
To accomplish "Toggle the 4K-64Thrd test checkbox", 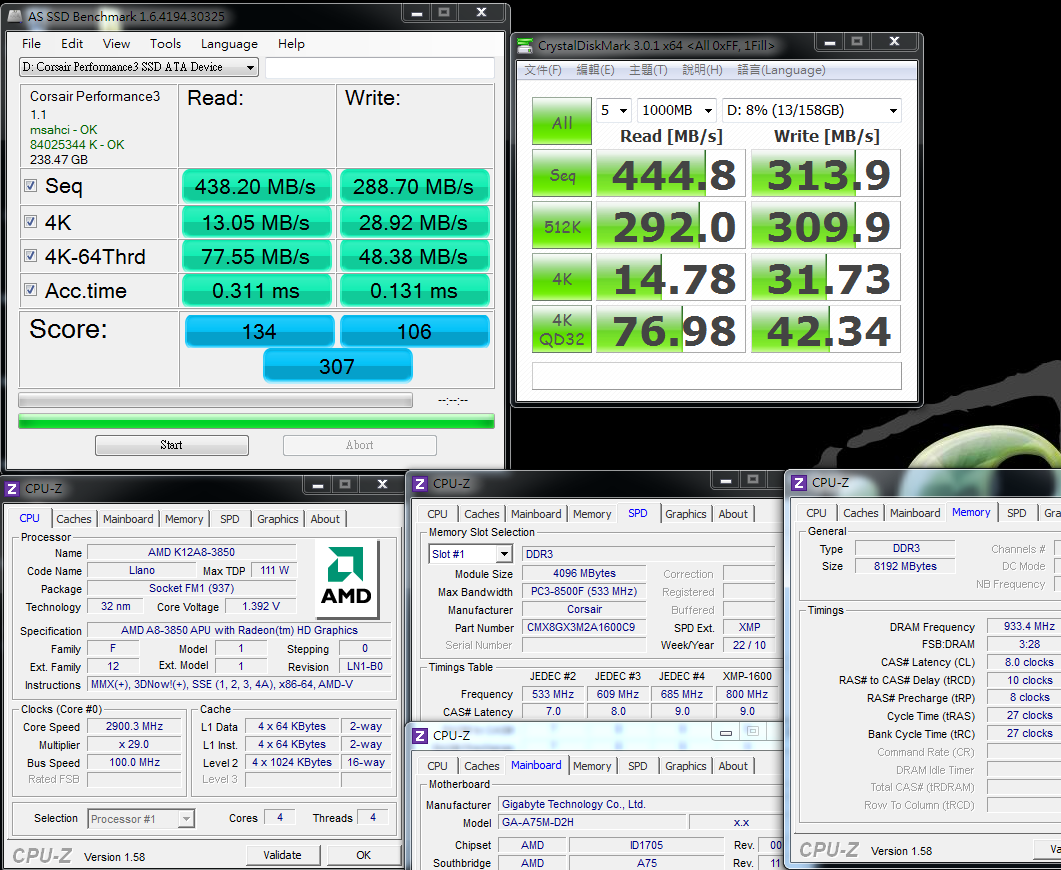I will (31, 256).
